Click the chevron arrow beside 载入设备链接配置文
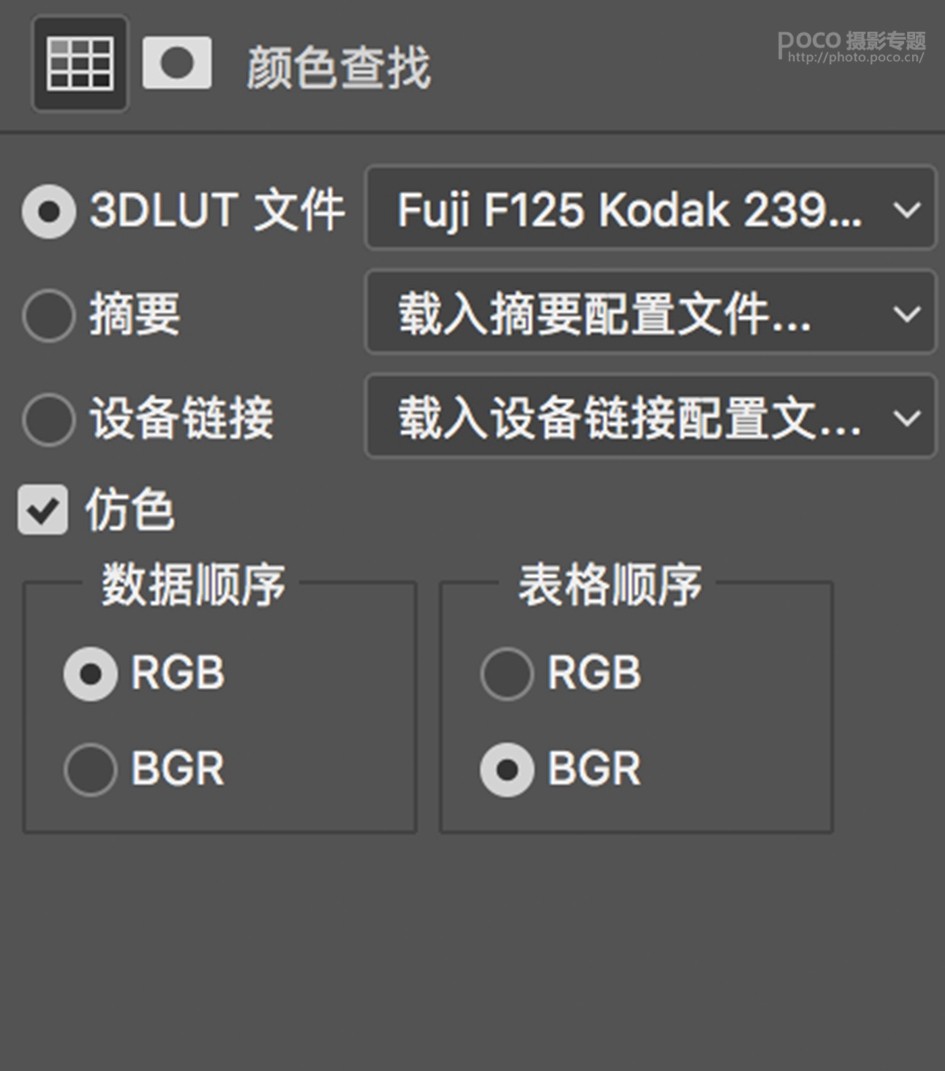This screenshot has height=1071, width=945. click(907, 417)
